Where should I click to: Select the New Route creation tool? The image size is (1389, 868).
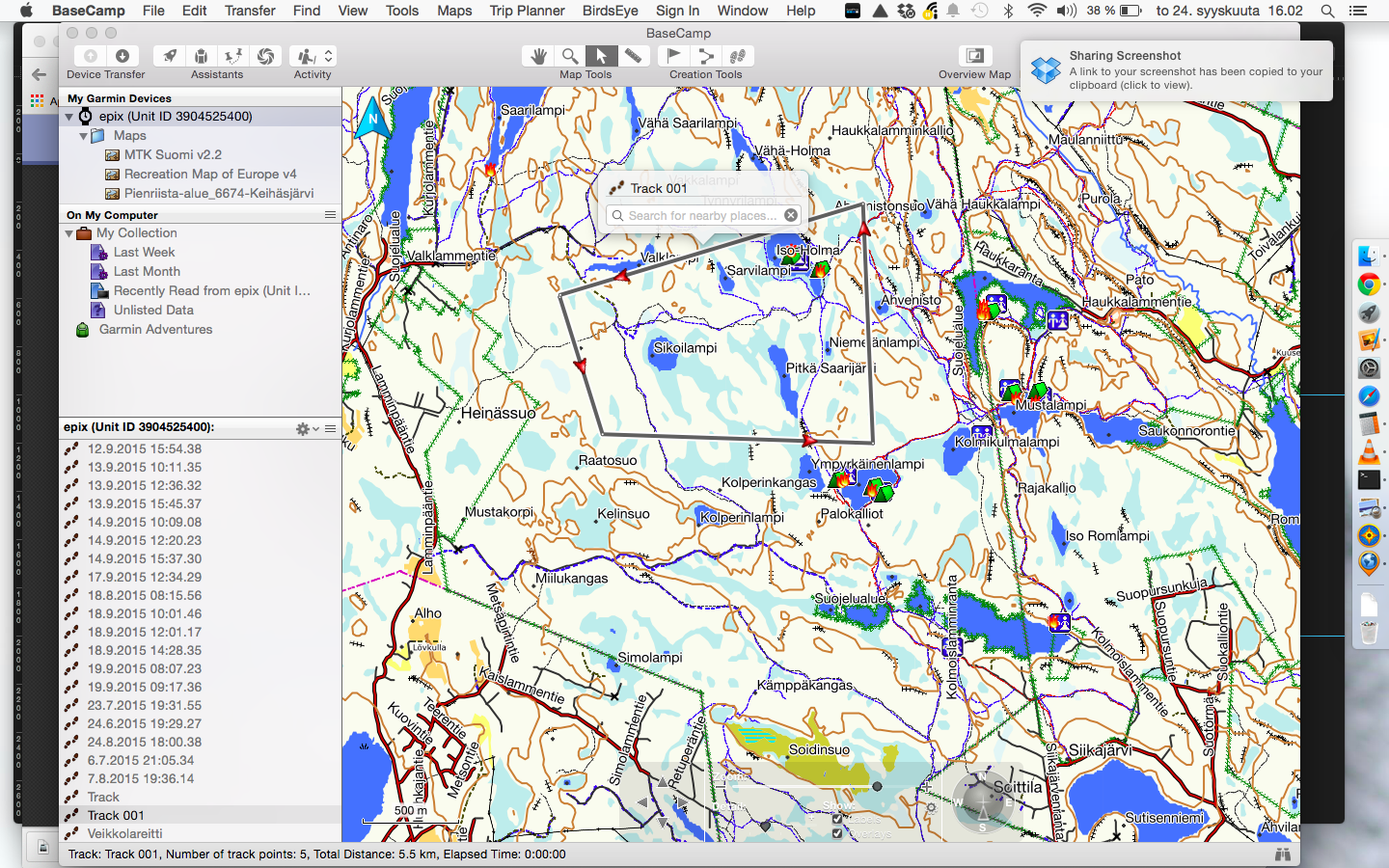(706, 56)
